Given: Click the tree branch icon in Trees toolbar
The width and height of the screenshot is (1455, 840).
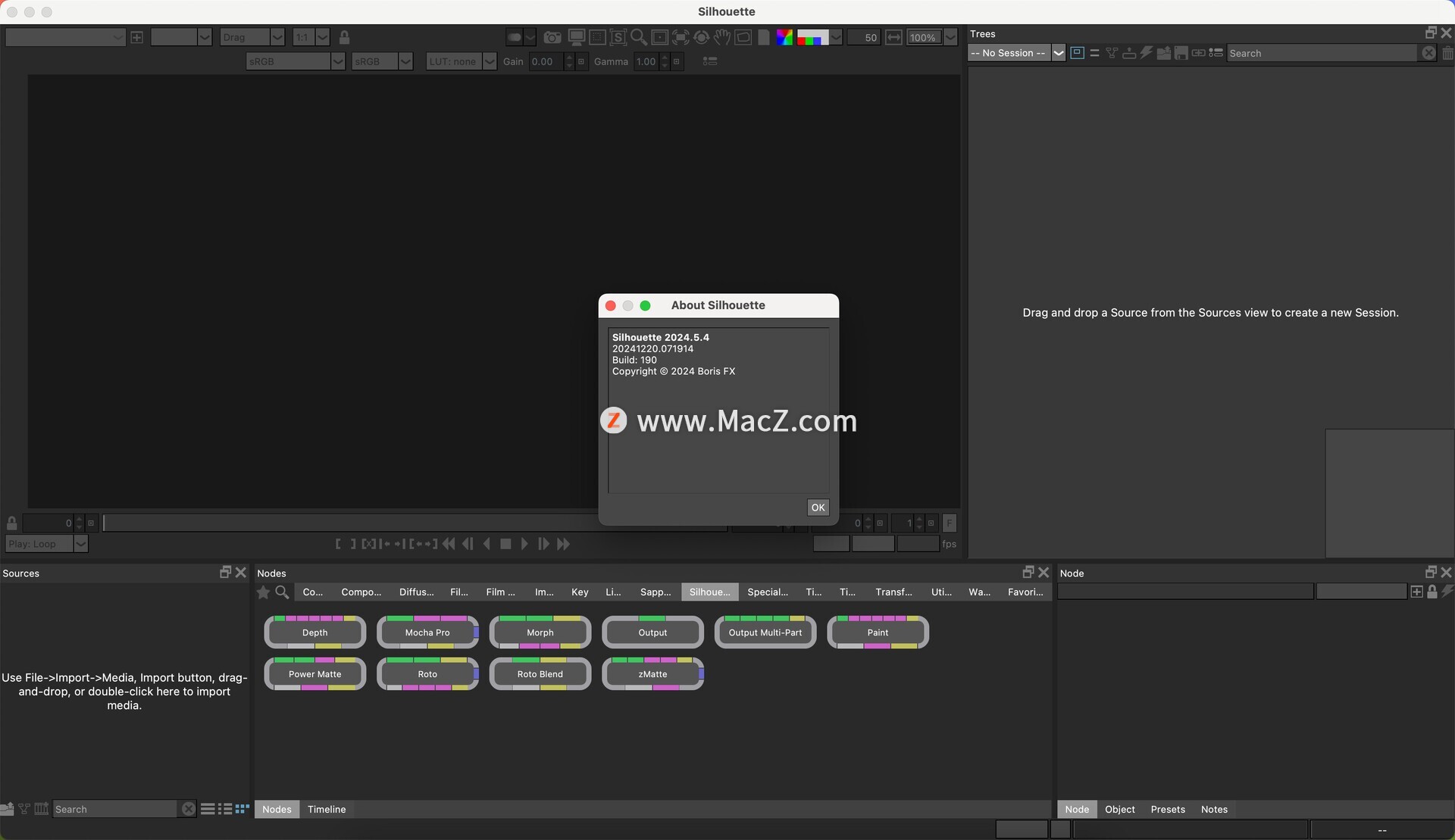Looking at the screenshot, I should (x=1112, y=53).
